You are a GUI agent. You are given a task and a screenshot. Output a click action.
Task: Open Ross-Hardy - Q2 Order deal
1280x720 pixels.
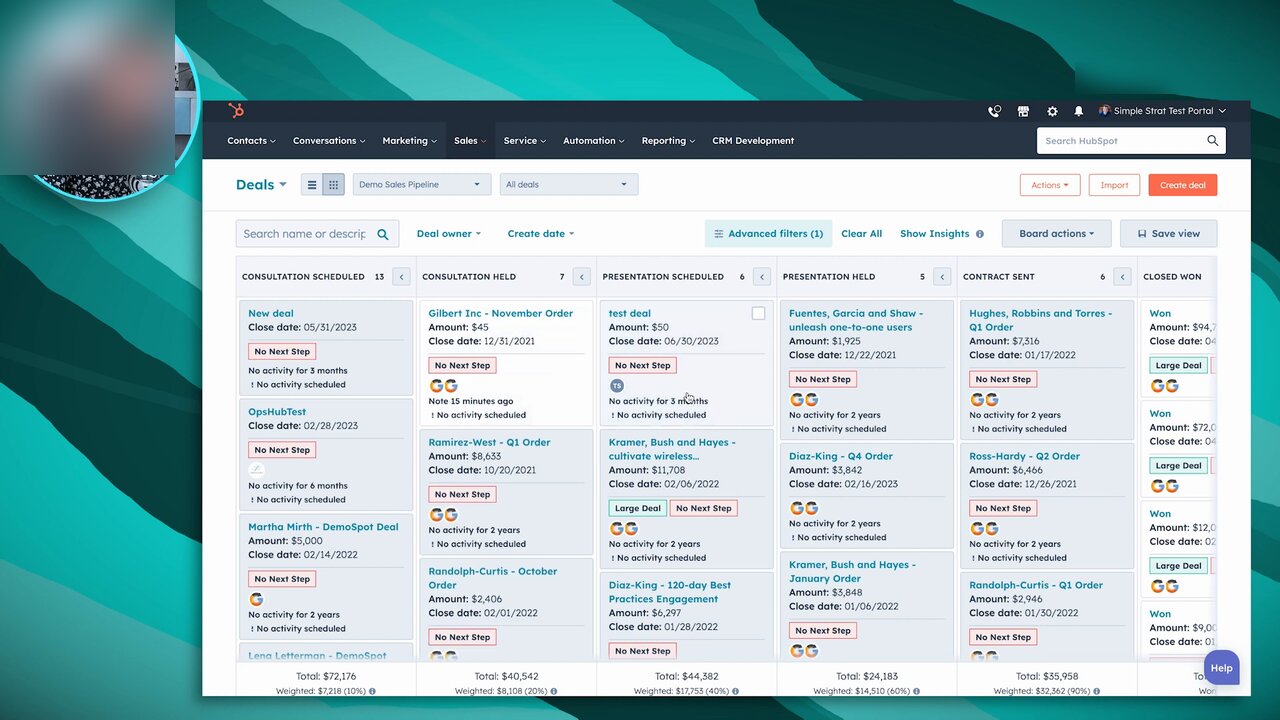pyautogui.click(x=1024, y=456)
